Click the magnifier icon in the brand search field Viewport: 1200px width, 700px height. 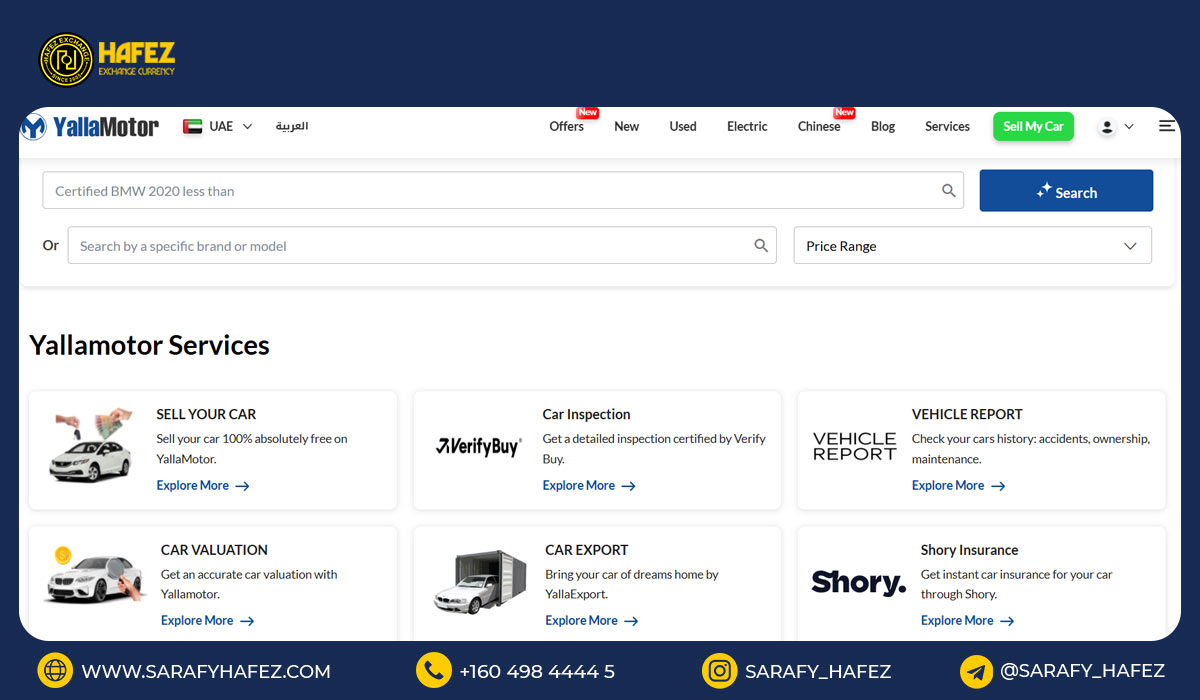point(761,246)
